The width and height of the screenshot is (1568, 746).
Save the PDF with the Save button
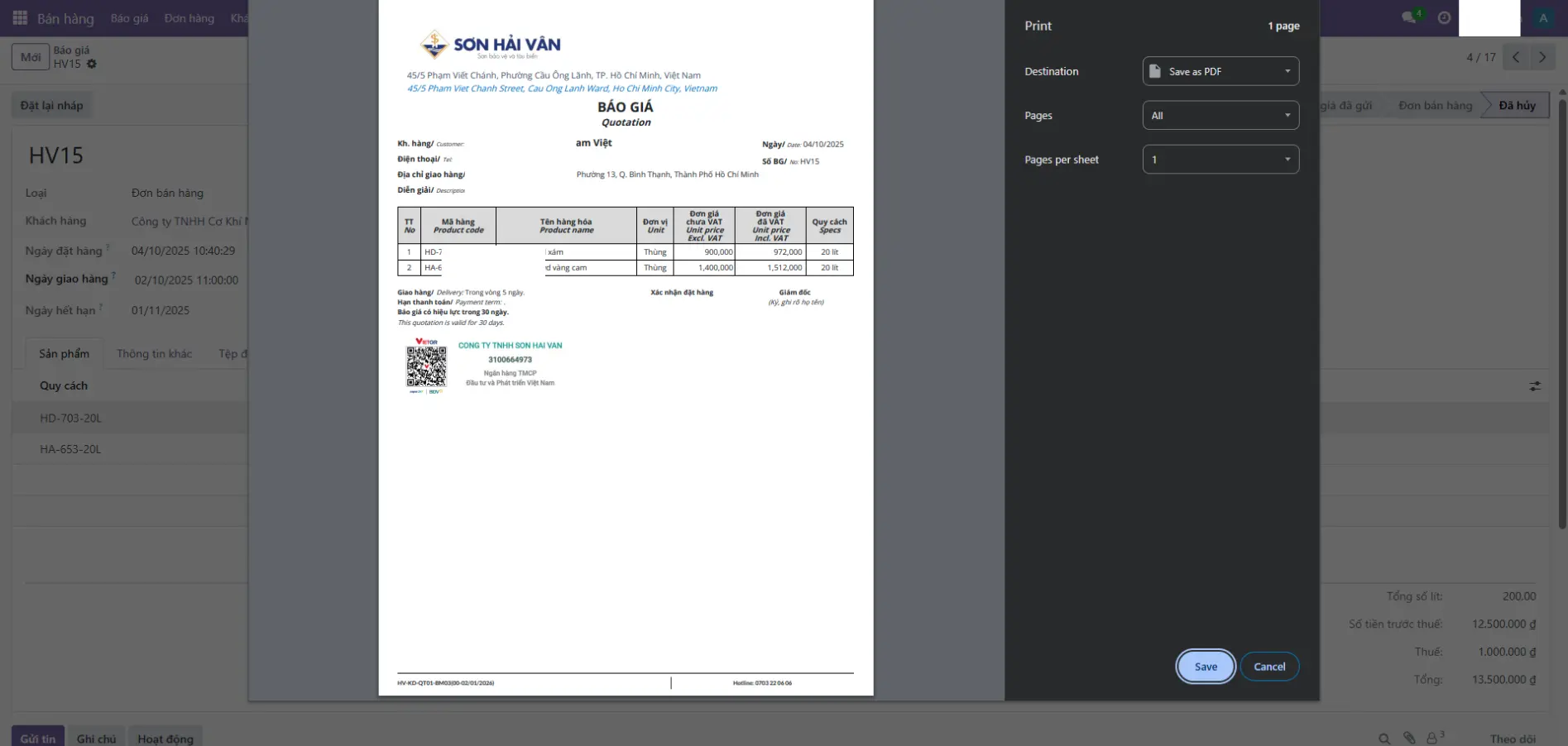(x=1205, y=666)
